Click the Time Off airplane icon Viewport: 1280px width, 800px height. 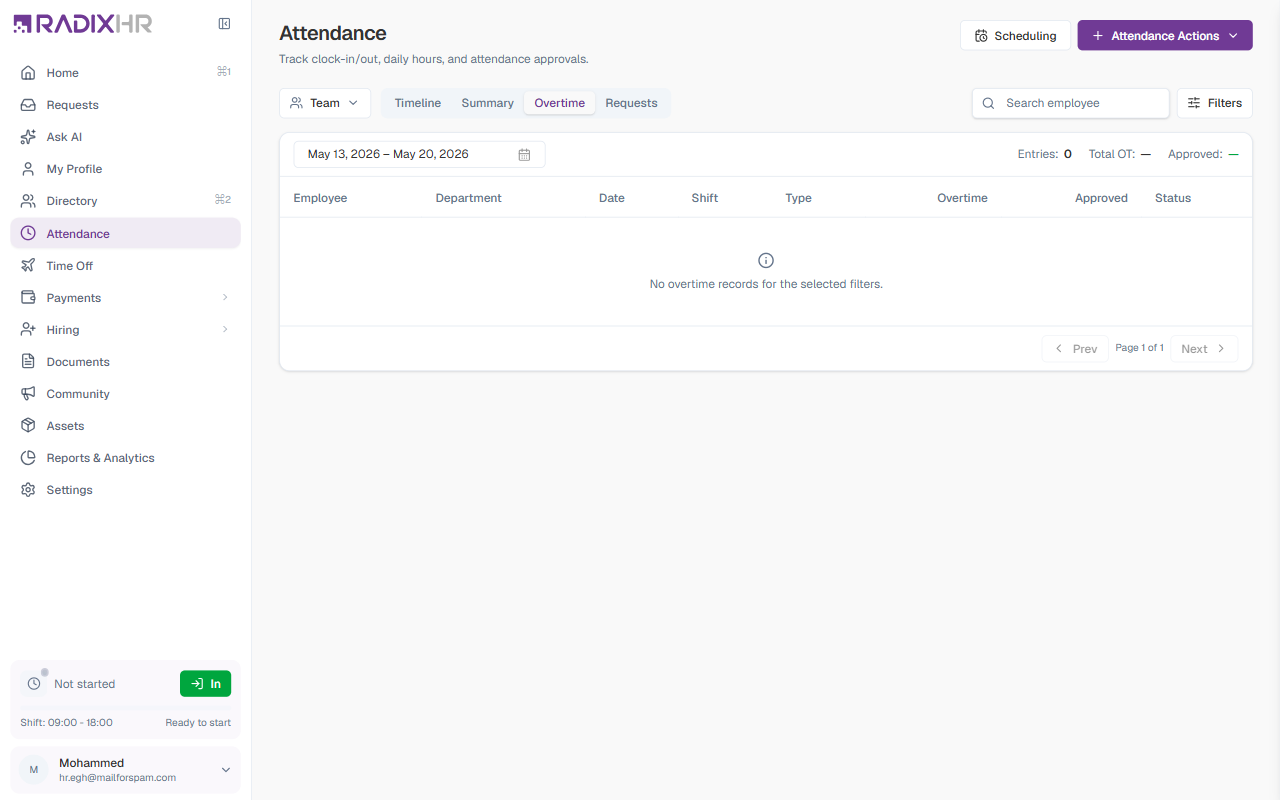(28, 266)
